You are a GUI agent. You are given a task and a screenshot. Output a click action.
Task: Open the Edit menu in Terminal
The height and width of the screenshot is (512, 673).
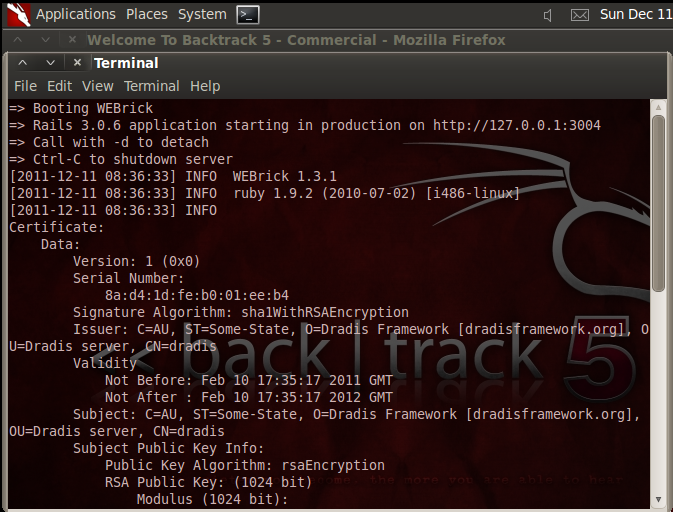pyautogui.click(x=59, y=86)
